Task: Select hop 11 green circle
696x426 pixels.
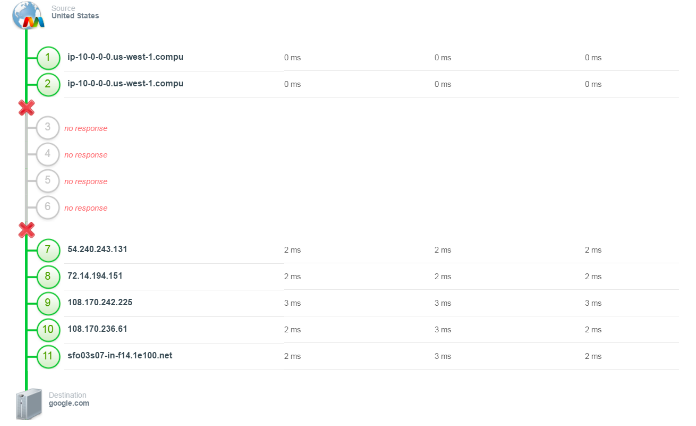Action: pos(48,356)
